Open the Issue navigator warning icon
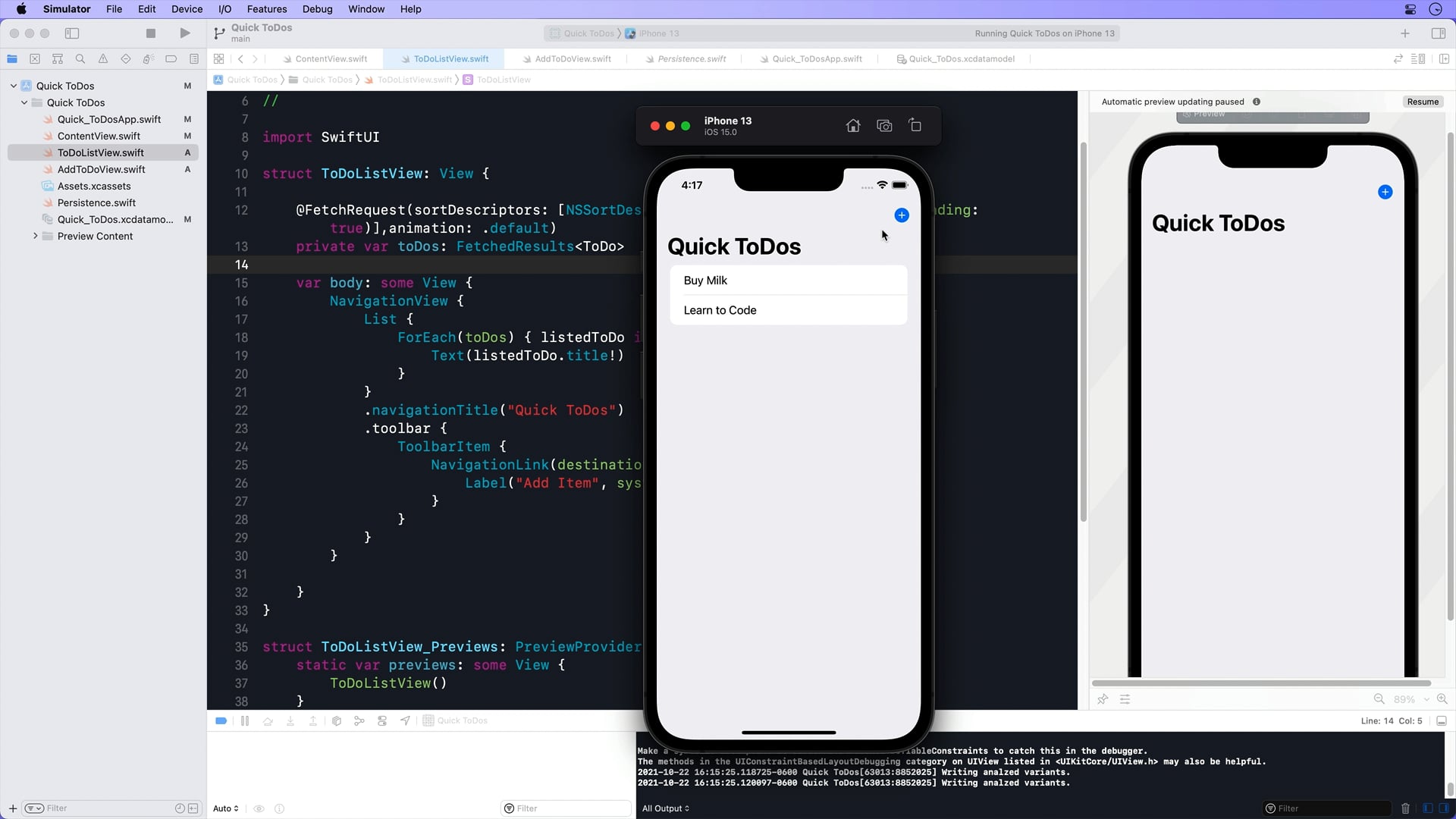Image resolution: width=1456 pixels, height=819 pixels. point(103,59)
